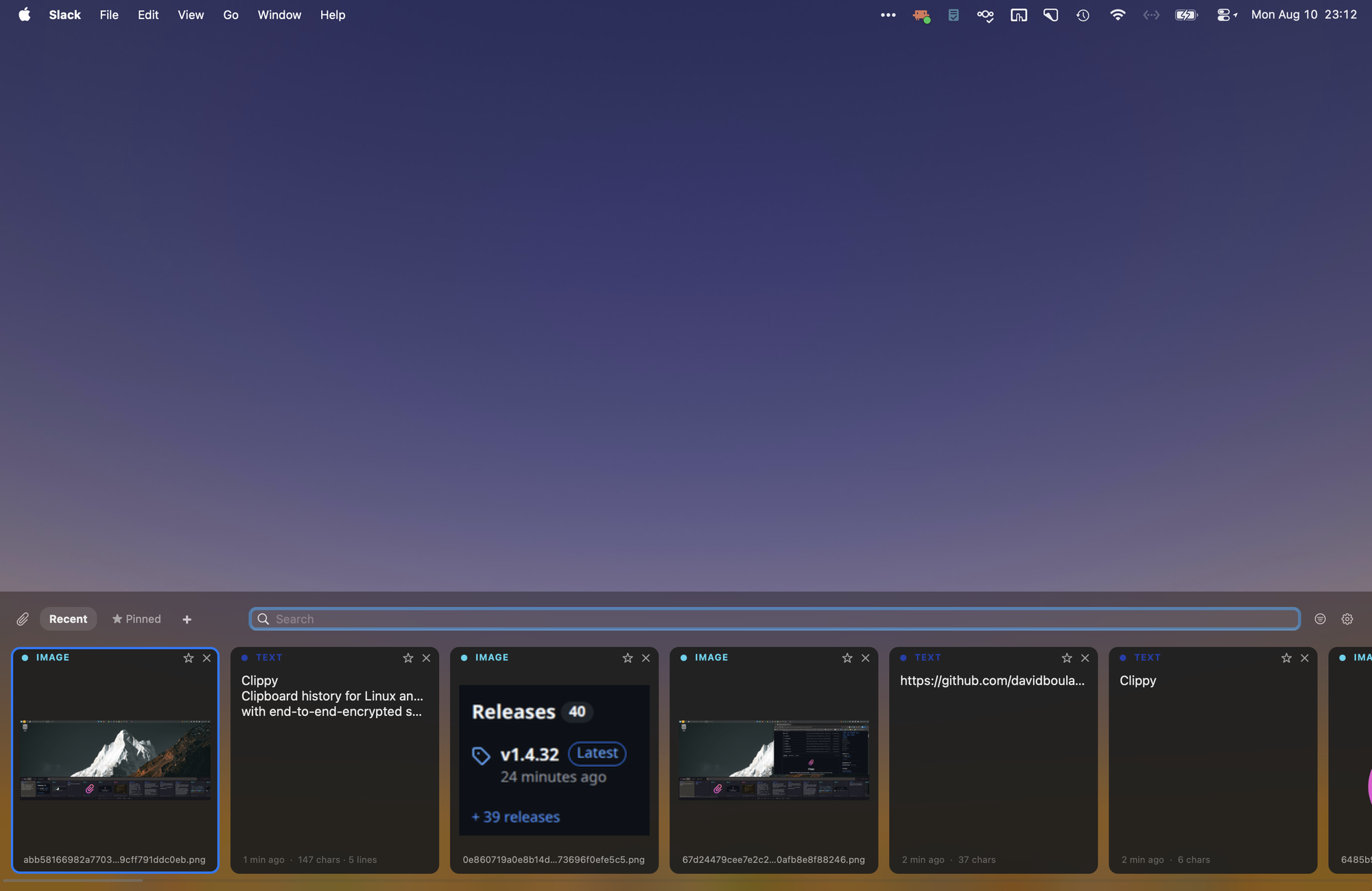Open the View menu

click(191, 14)
